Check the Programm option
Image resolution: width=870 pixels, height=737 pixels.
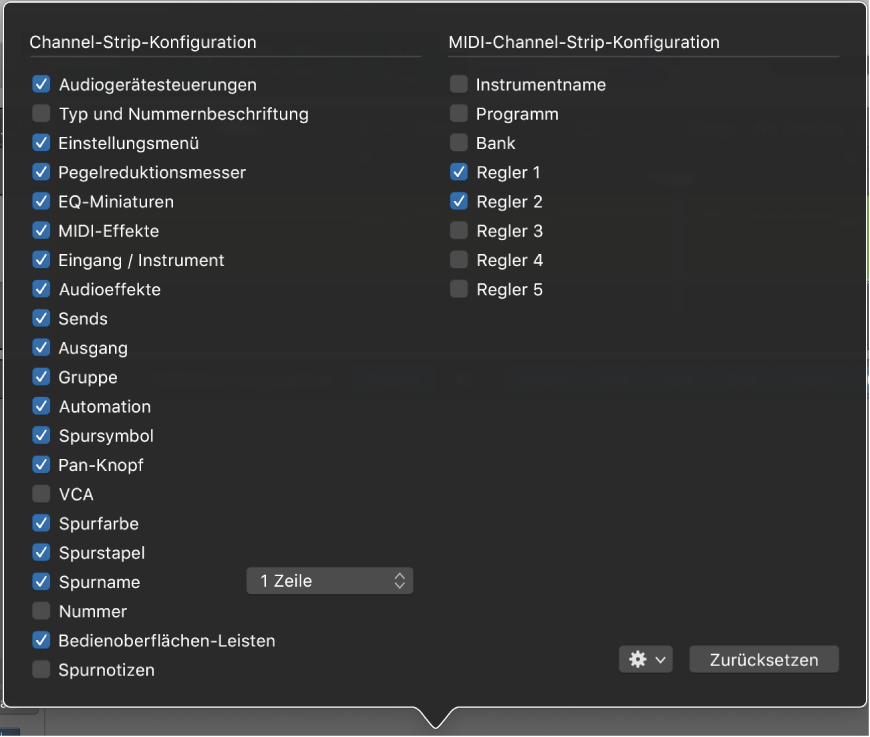(459, 114)
